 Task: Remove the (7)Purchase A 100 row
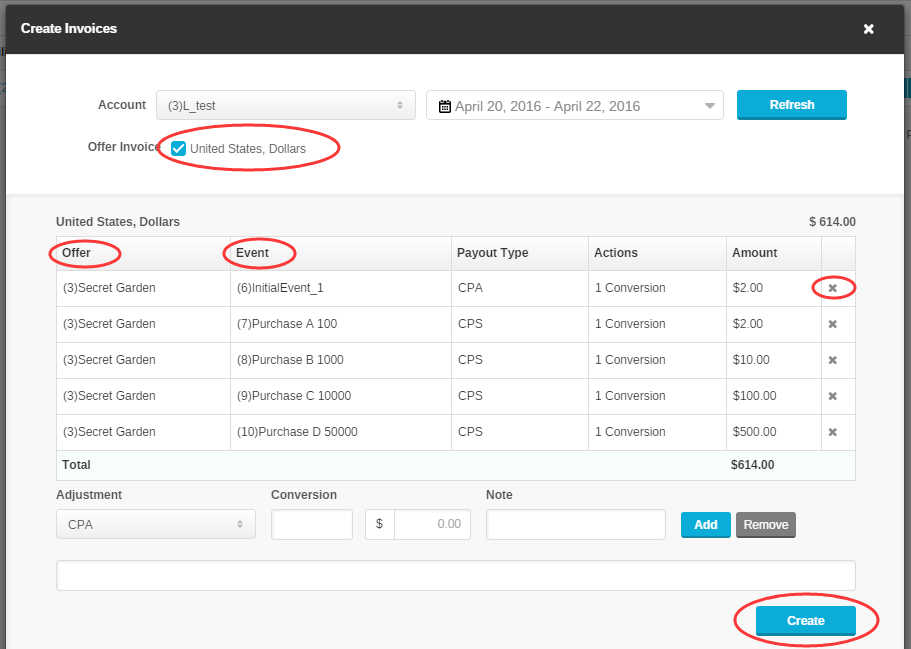coord(833,324)
